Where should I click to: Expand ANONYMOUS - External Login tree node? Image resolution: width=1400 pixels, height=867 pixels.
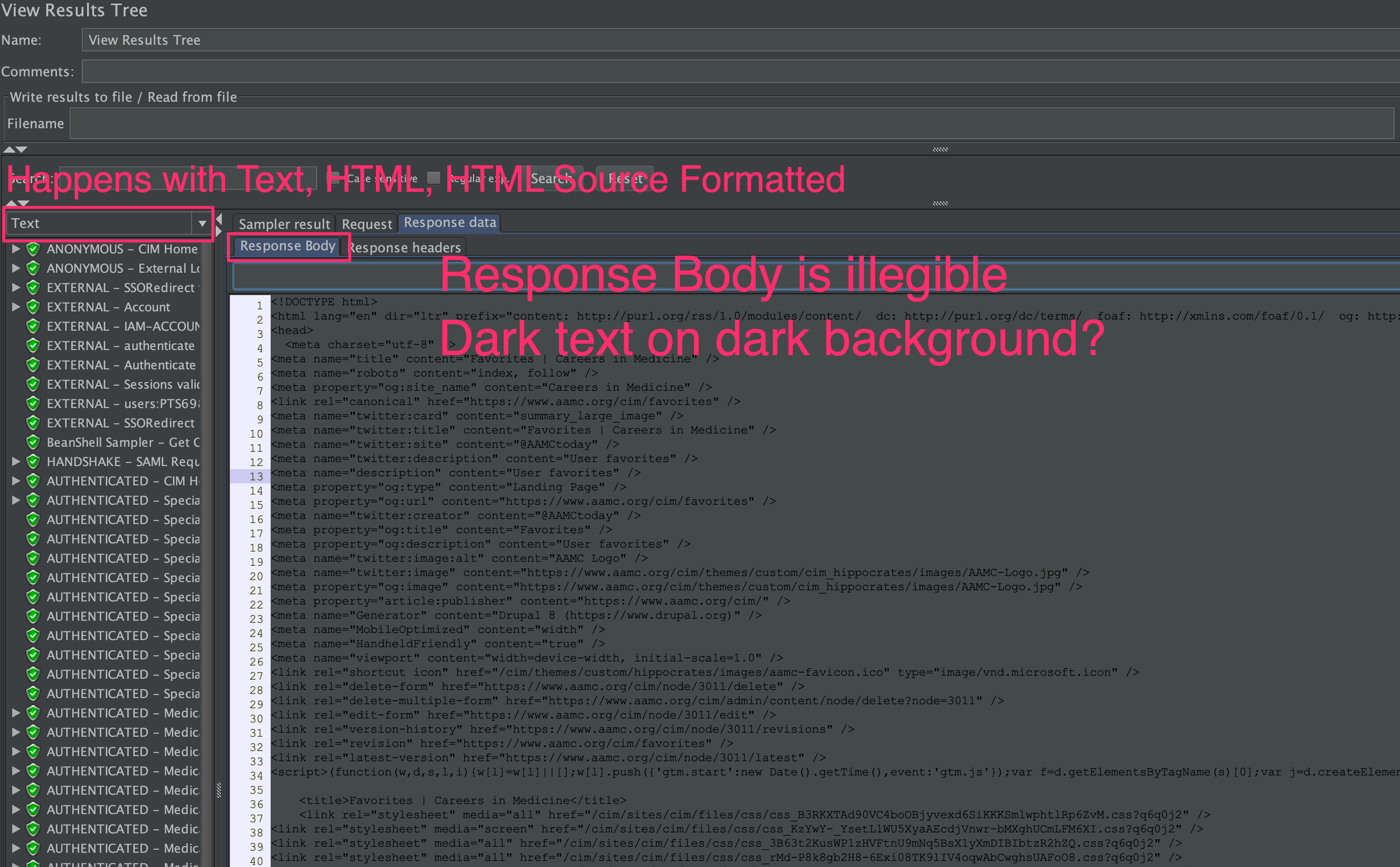(x=16, y=268)
